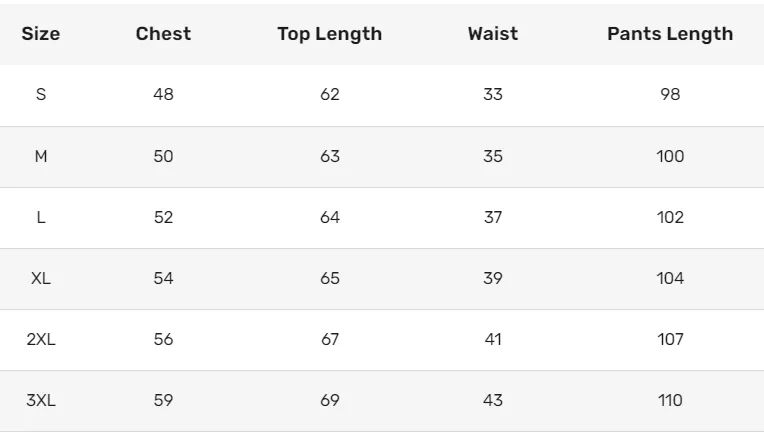
Task: Select the XL size row label
Action: click(x=41, y=278)
